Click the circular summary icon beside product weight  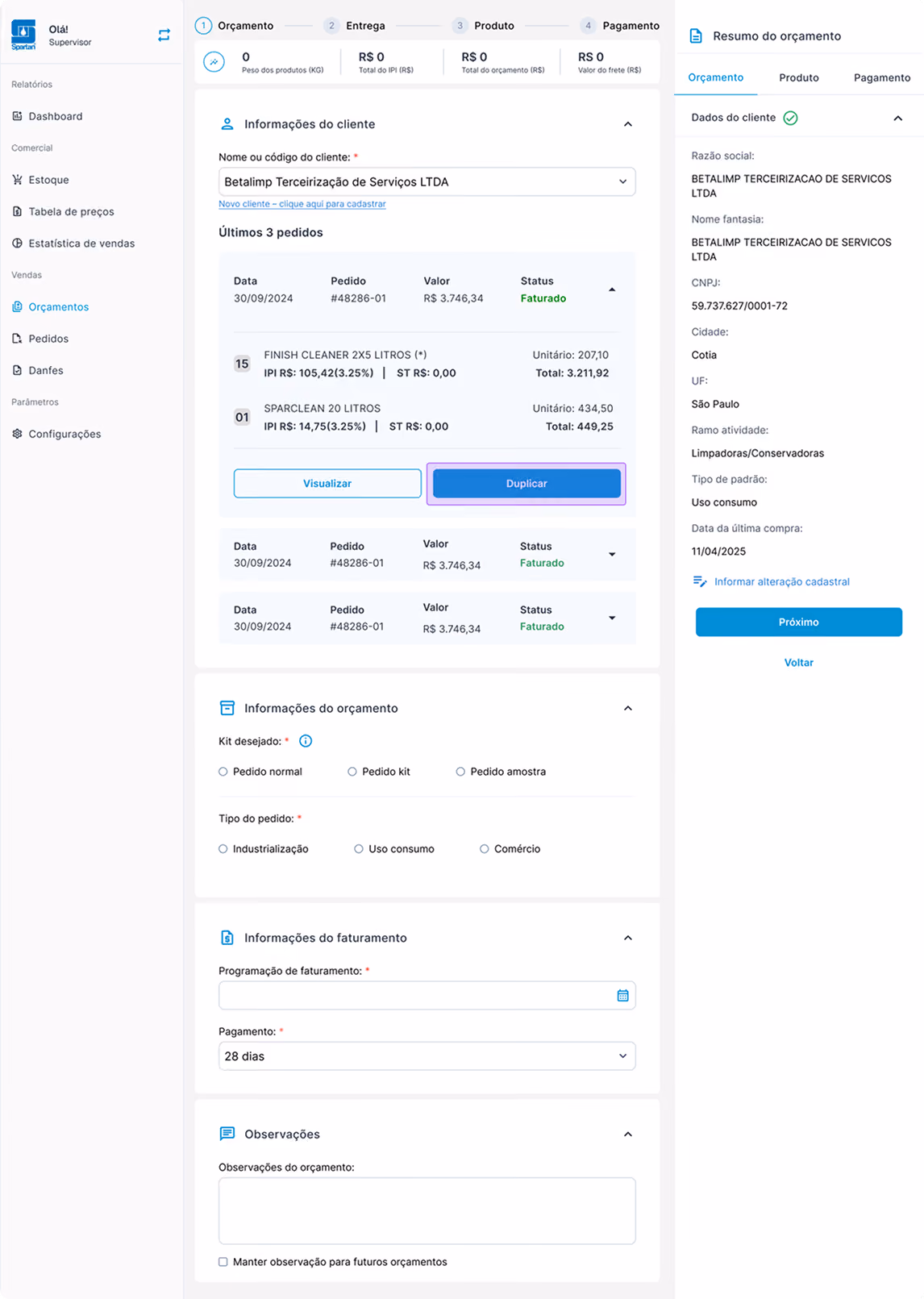click(x=214, y=62)
